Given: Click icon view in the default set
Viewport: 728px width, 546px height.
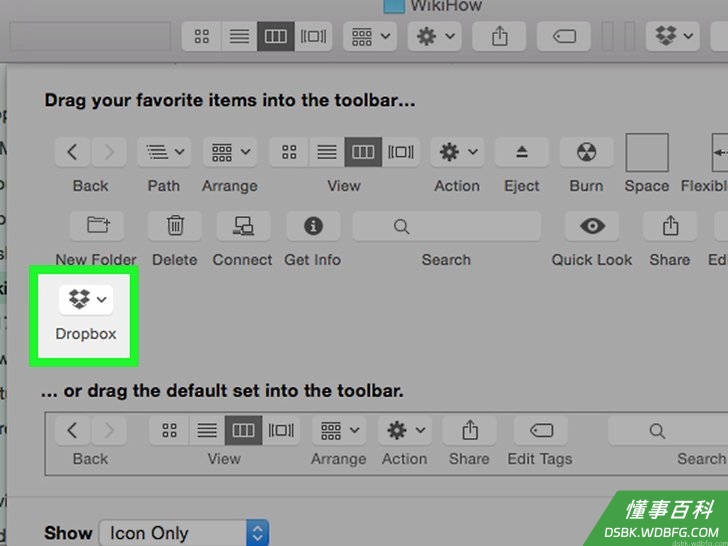Looking at the screenshot, I should (x=169, y=430).
